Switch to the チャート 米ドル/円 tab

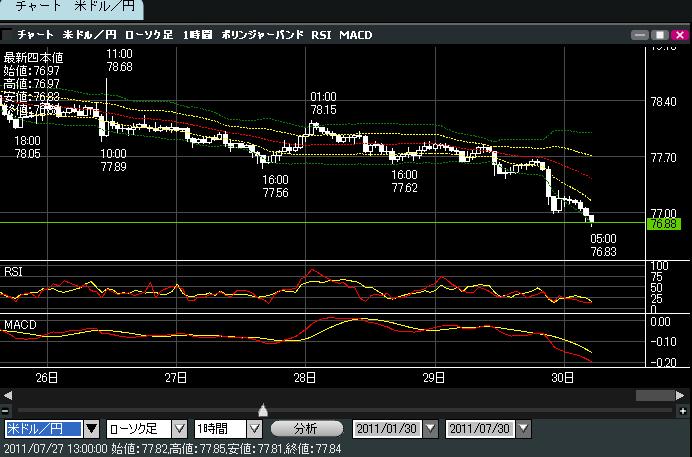[70, 9]
